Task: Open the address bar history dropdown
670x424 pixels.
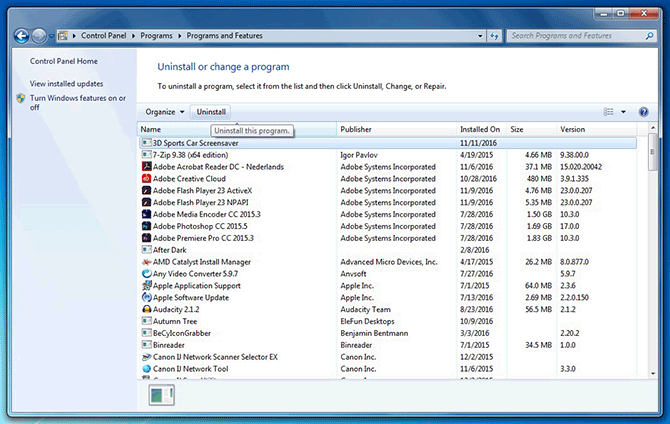Action: click(x=480, y=36)
